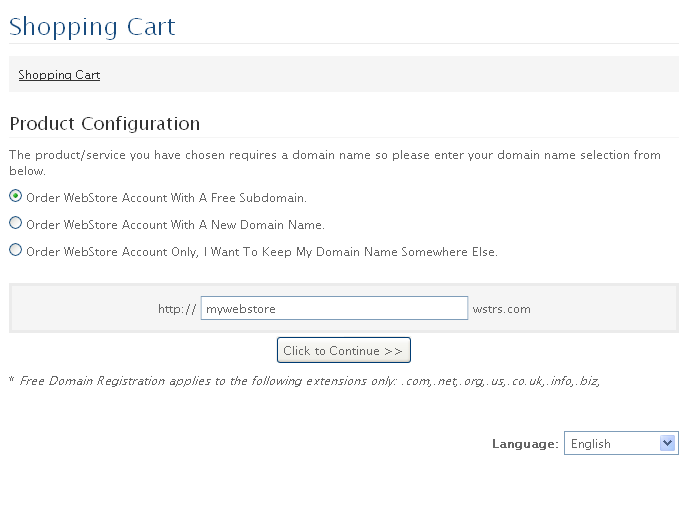Select the keep domain somewhere else radio
This screenshot has height=521, width=690.
click(x=15, y=250)
